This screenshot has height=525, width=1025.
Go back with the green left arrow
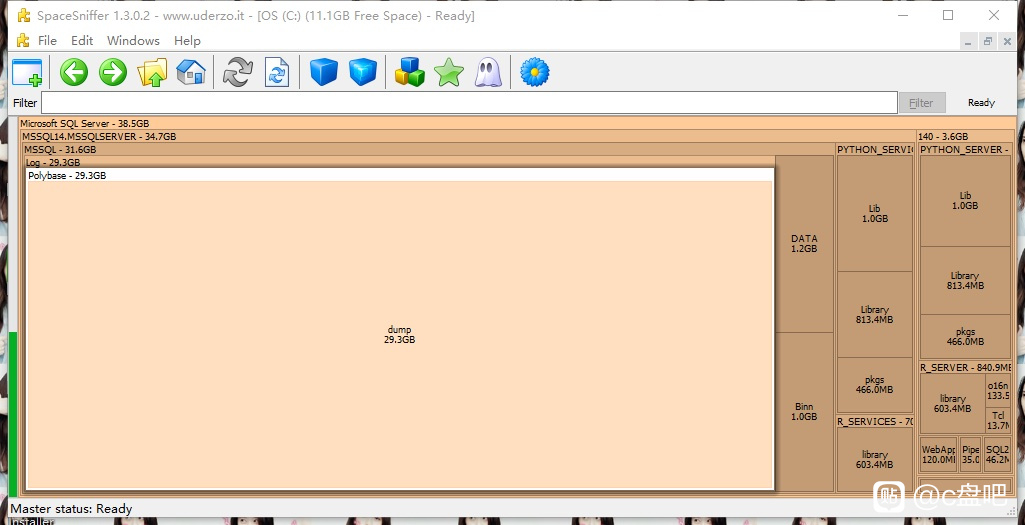74,72
